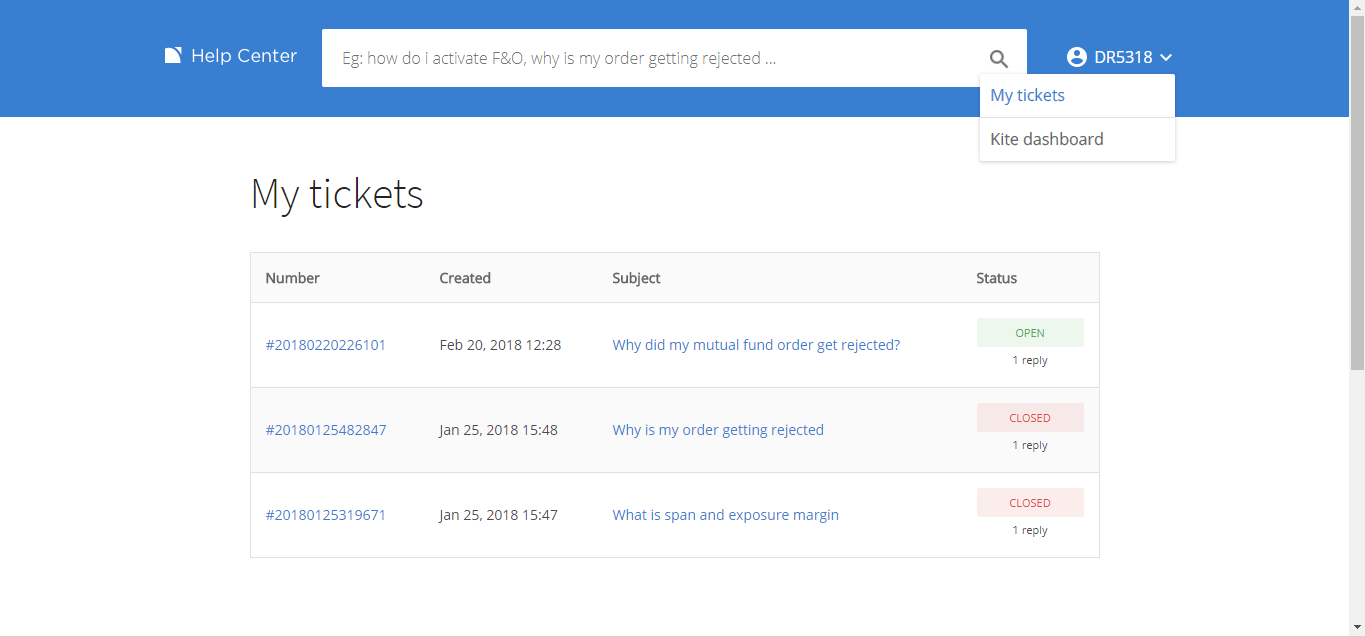The height and width of the screenshot is (637, 1365).
Task: Click the page vertical scrollbar thumb
Action: 1357,193
